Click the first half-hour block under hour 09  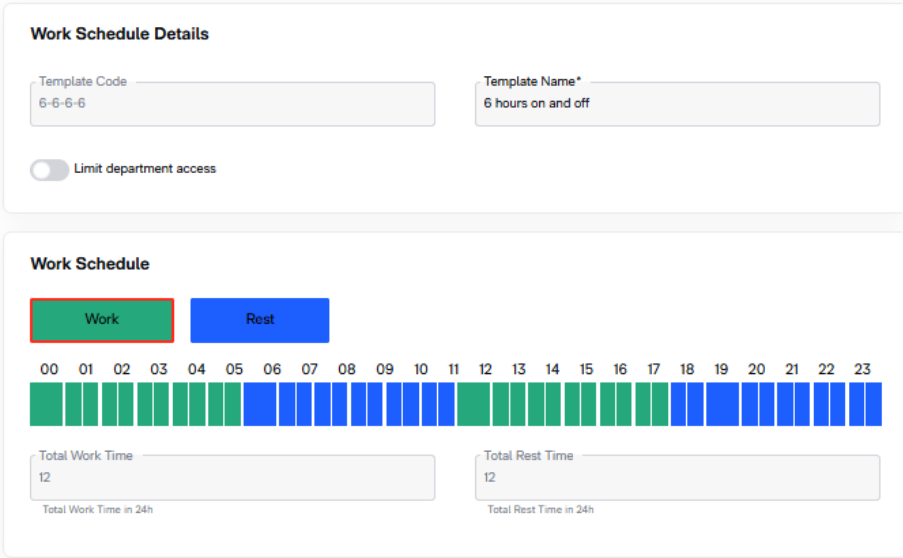tap(358, 404)
